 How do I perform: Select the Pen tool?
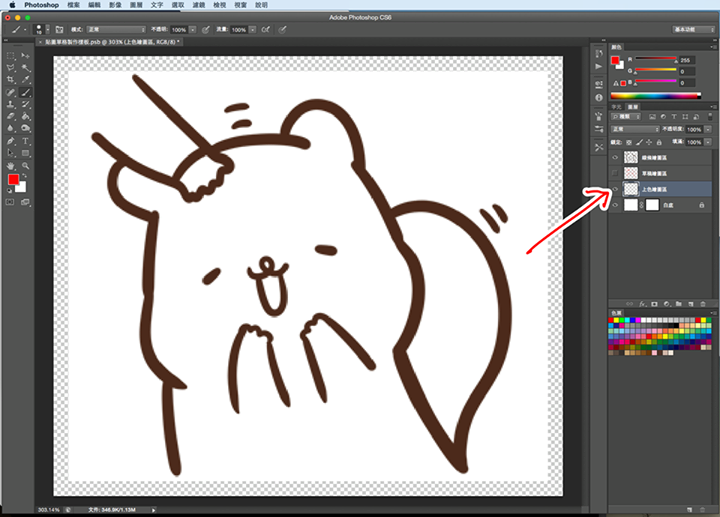coord(11,141)
